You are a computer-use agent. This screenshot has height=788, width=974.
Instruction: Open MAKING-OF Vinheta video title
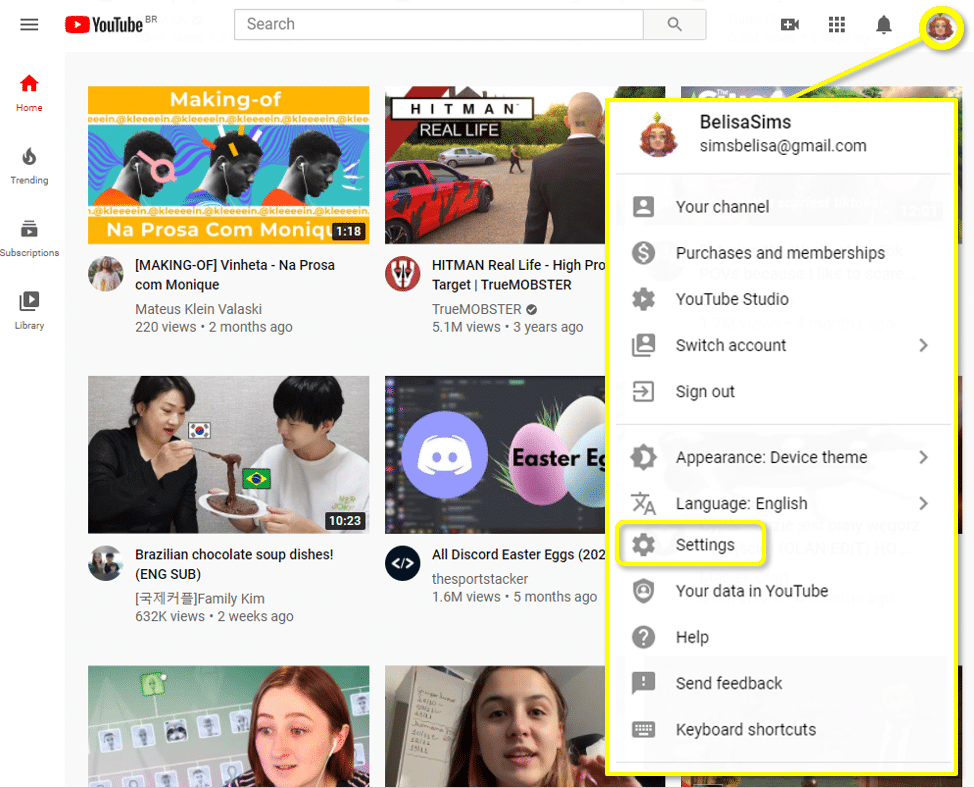click(235, 274)
